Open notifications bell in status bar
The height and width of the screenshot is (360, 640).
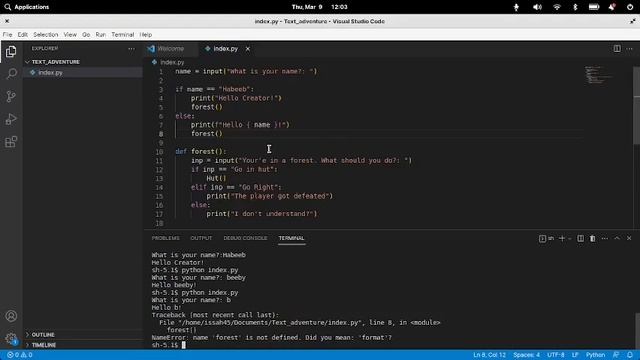coord(630,355)
